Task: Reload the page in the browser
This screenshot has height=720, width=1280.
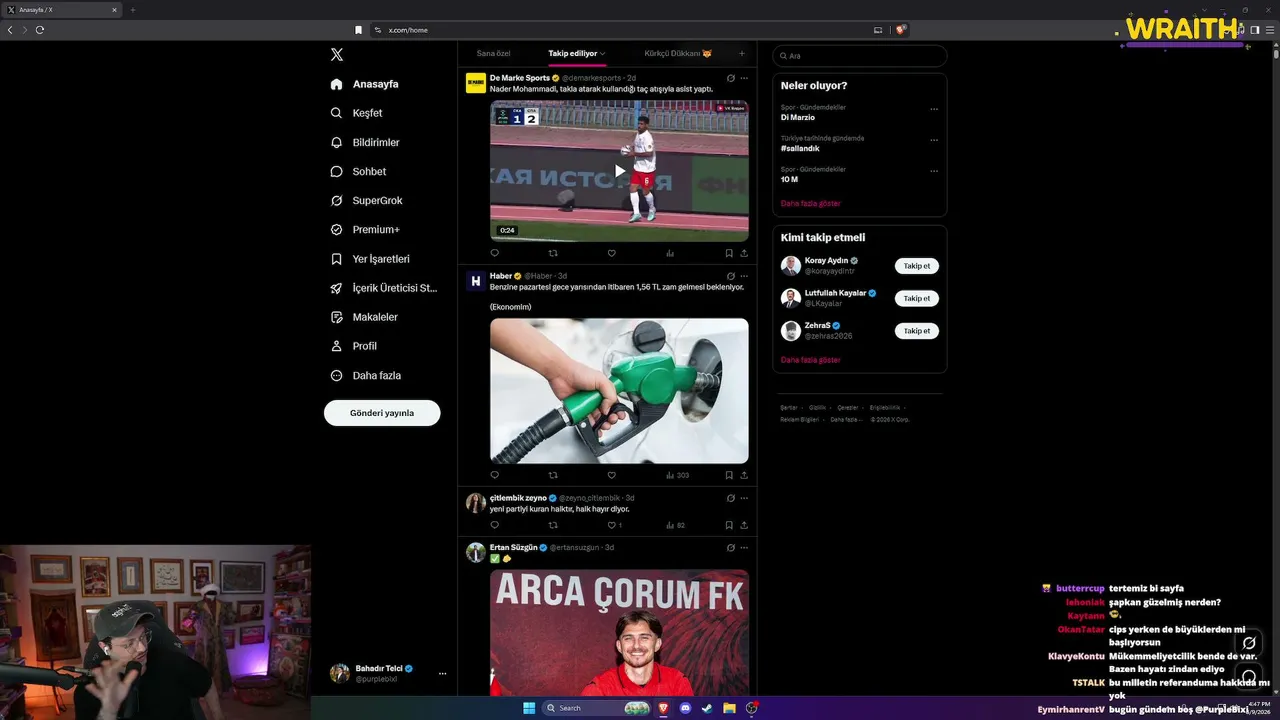Action: (40, 30)
